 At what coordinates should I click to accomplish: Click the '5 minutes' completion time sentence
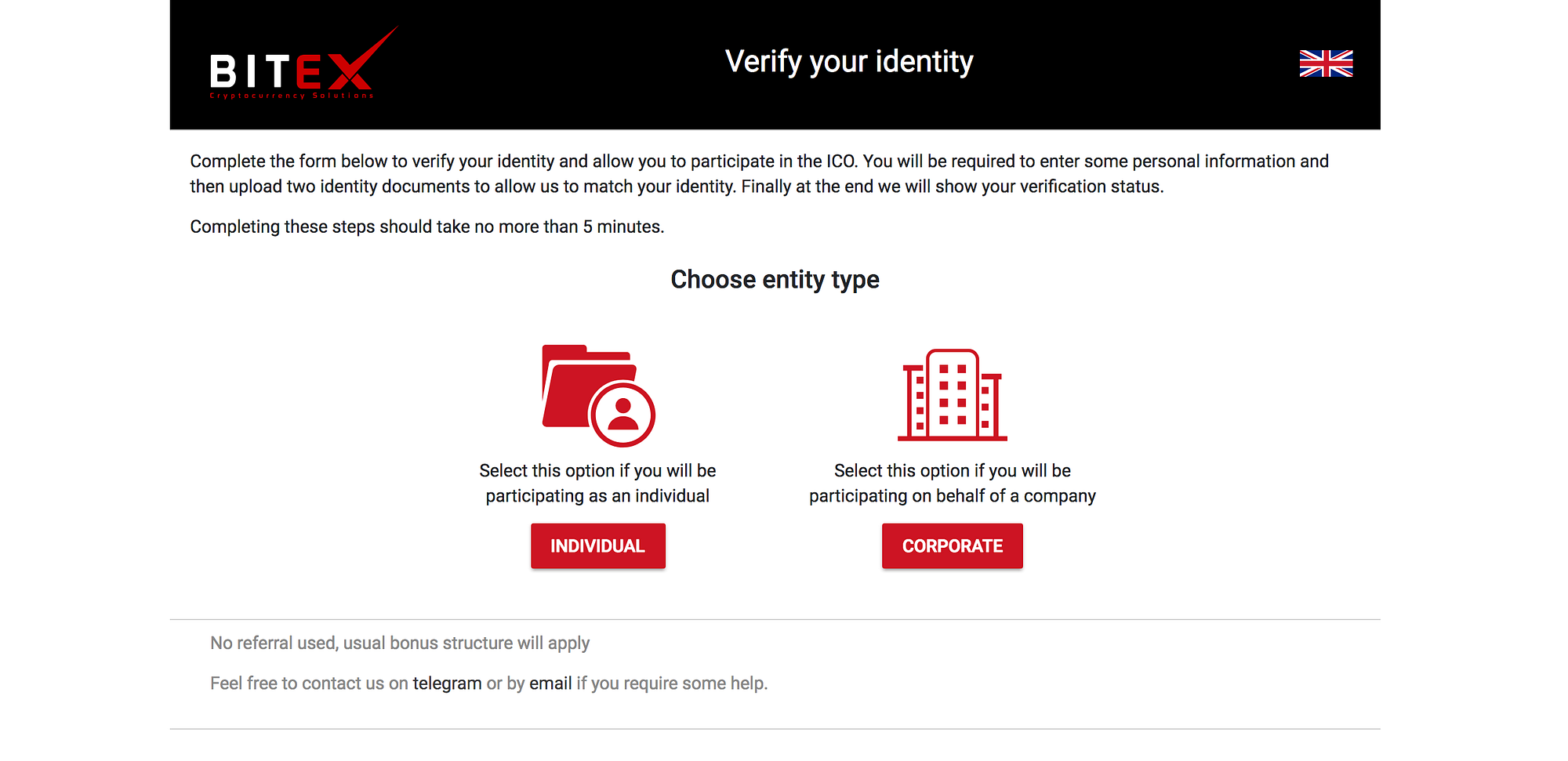tap(427, 226)
